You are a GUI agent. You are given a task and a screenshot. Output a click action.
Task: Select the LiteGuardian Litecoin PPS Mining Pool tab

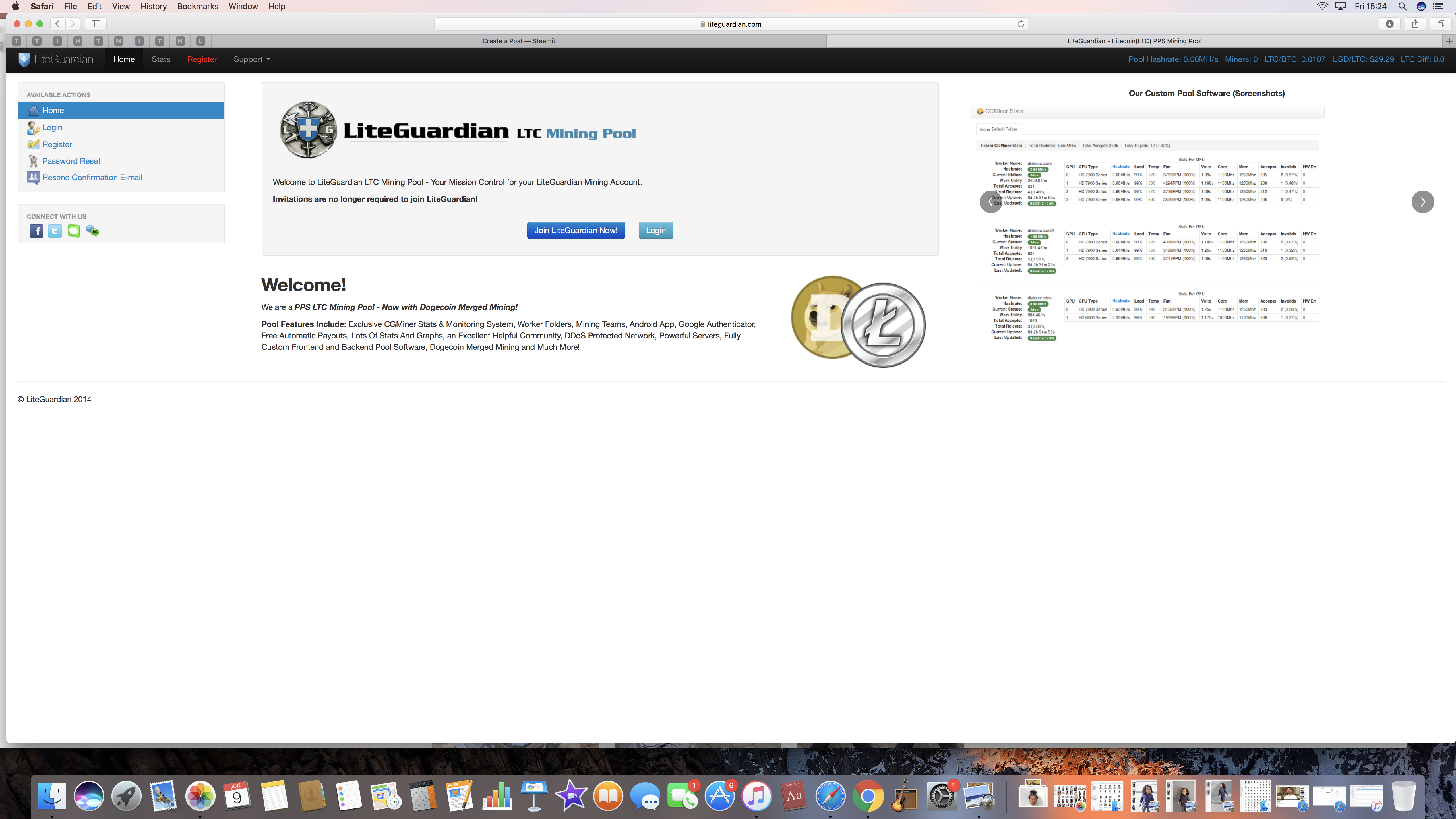coord(1134,41)
